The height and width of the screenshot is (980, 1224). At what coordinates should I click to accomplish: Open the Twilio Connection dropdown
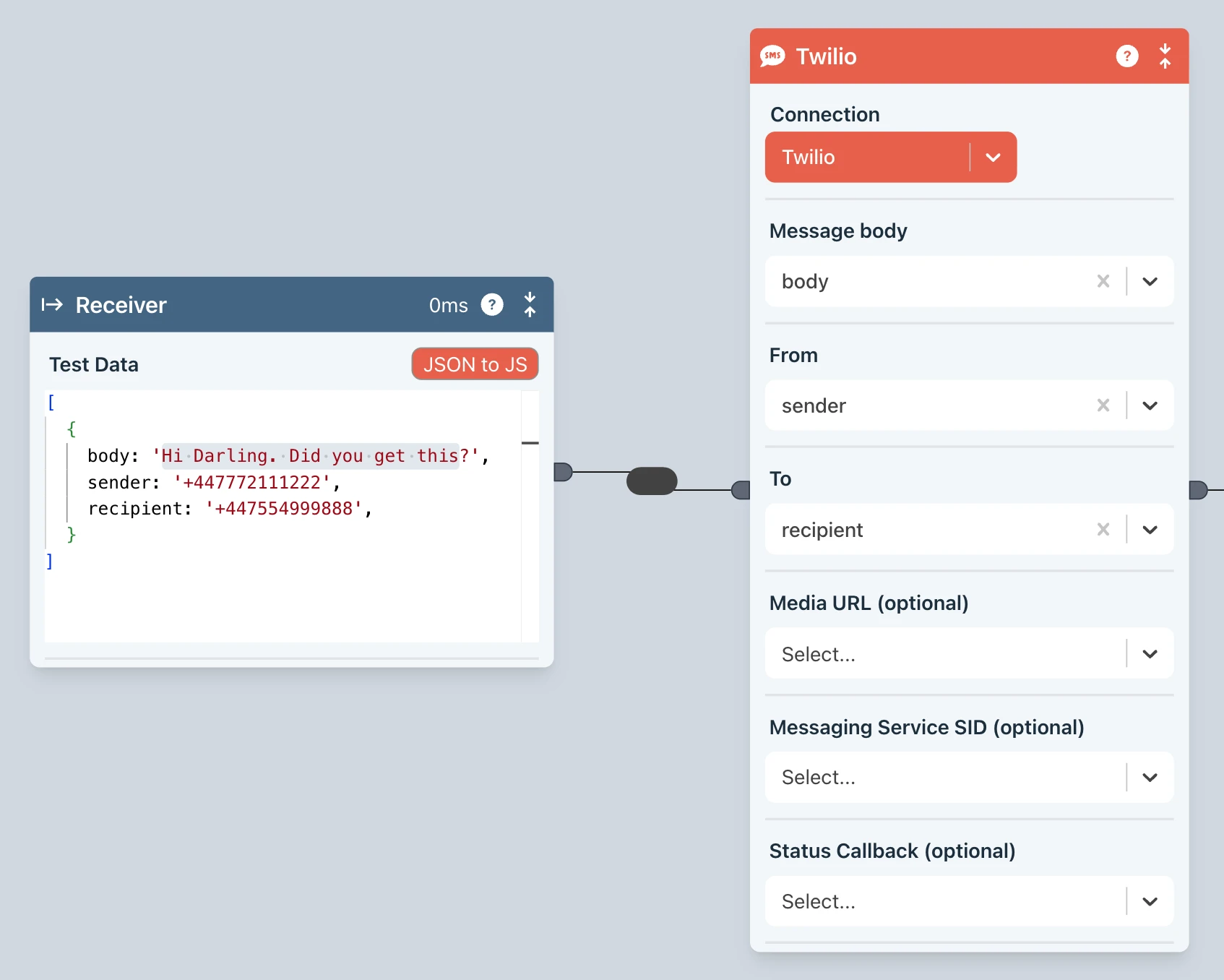[x=993, y=158]
